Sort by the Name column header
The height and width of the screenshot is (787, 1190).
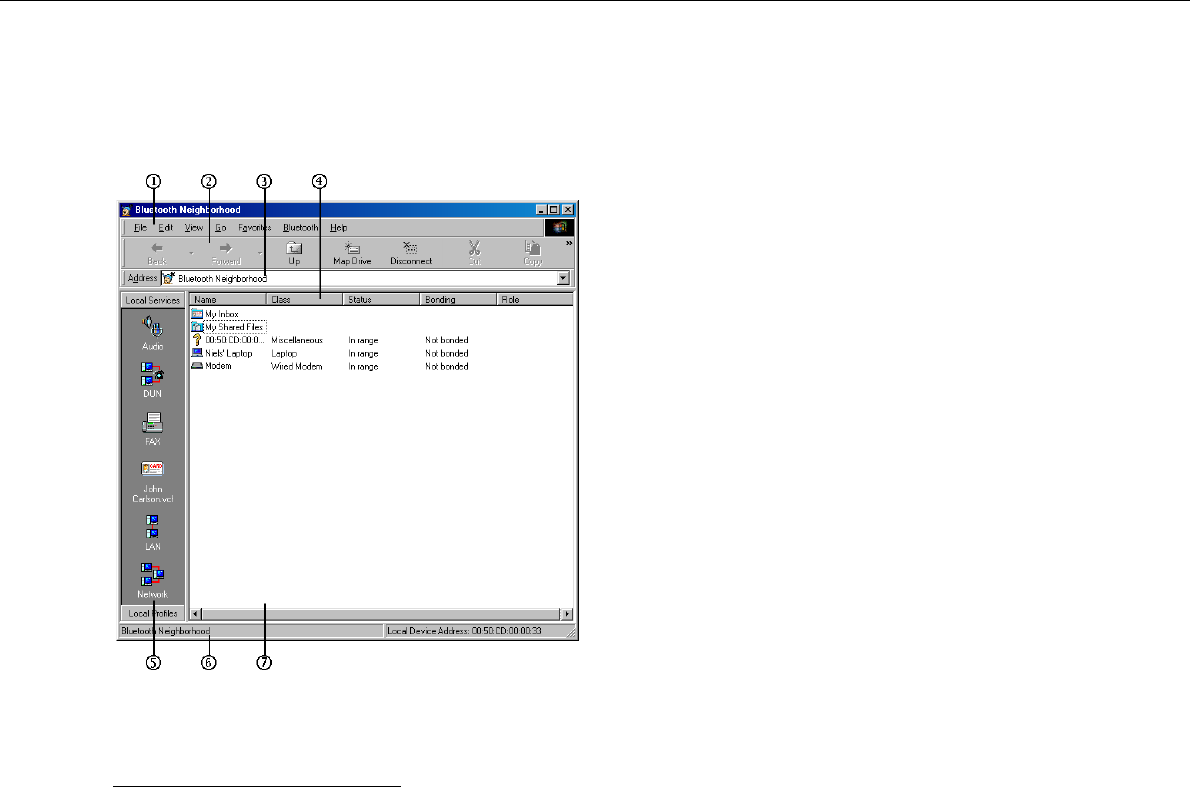pyautogui.click(x=228, y=300)
